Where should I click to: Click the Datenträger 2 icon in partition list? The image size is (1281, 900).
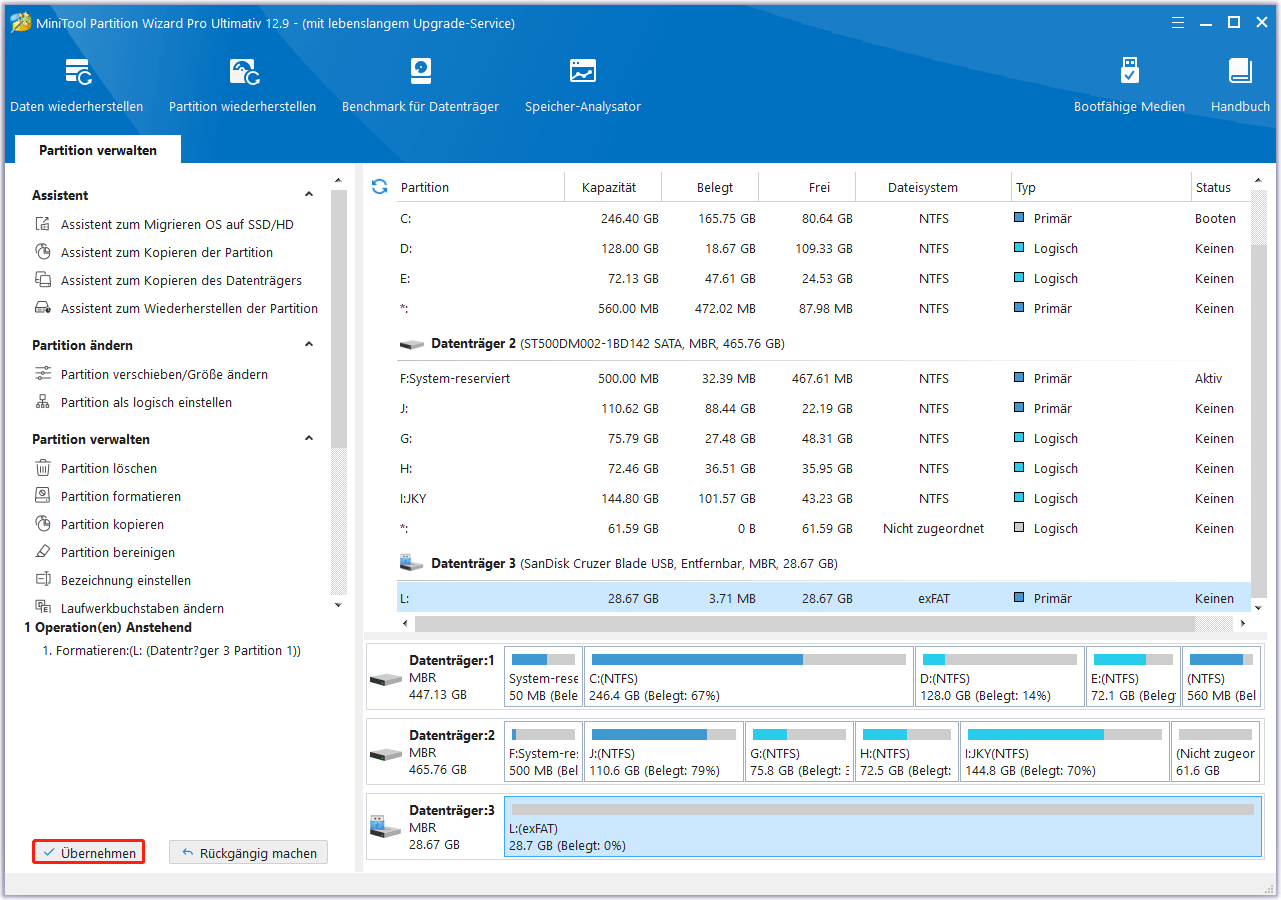coord(412,344)
